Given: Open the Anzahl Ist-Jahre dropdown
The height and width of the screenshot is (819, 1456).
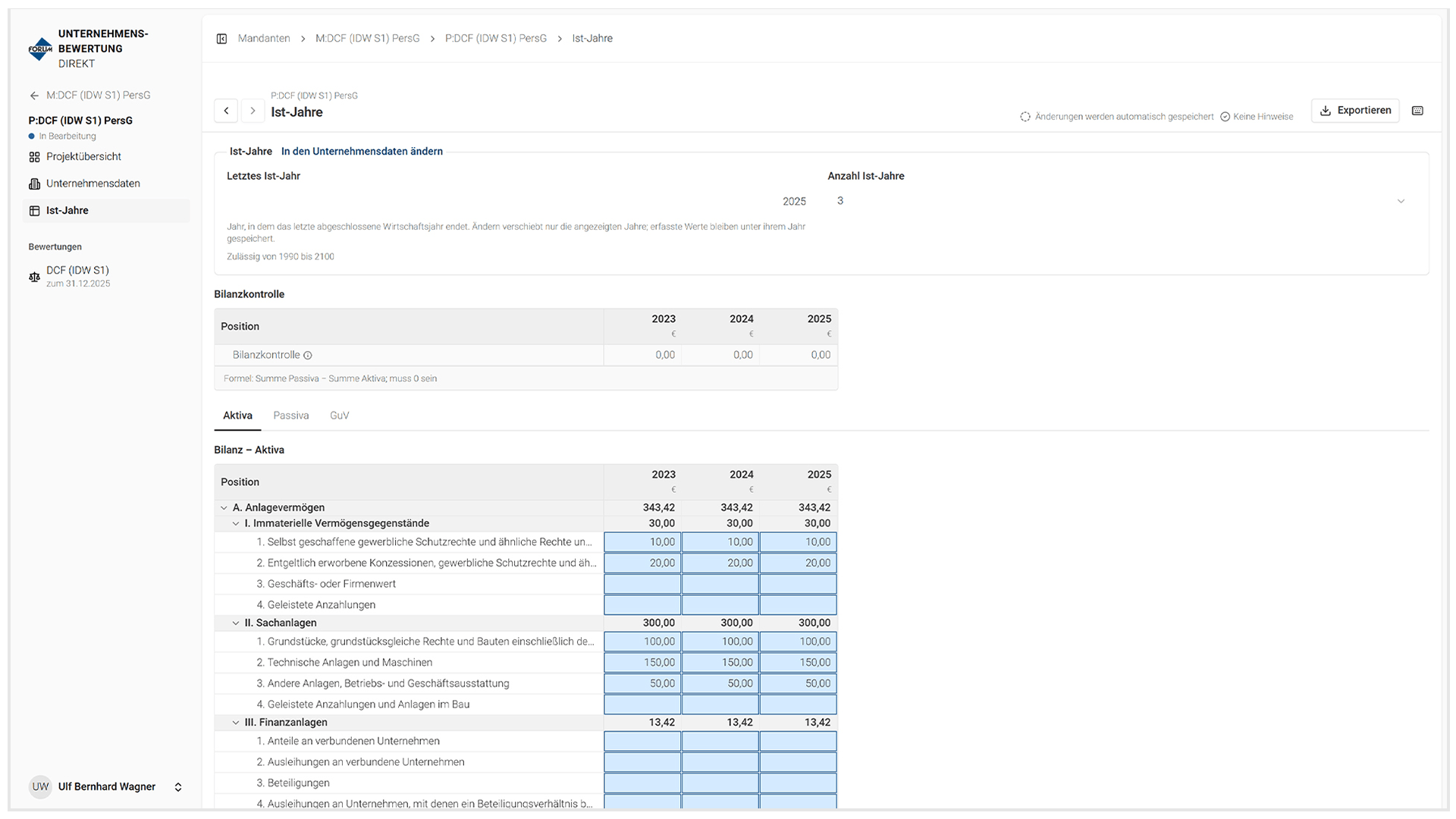Looking at the screenshot, I should (x=1121, y=201).
